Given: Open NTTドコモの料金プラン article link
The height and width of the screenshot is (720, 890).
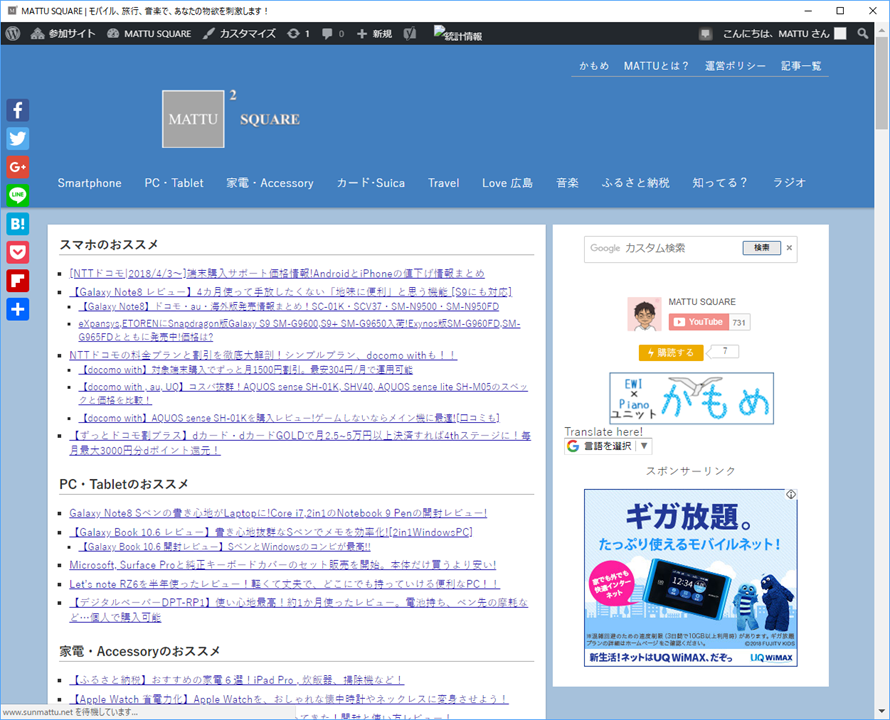Looking at the screenshot, I should point(263,355).
